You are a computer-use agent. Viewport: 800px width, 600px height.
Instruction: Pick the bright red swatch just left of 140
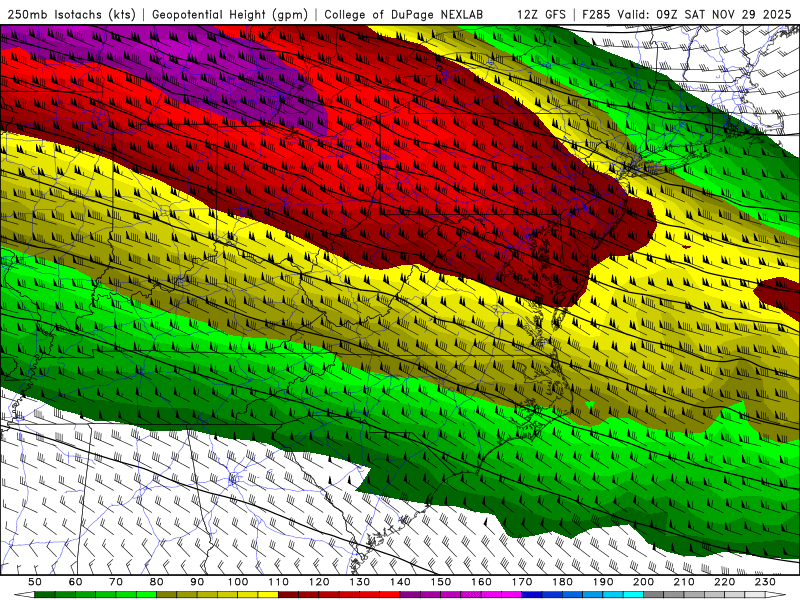390,595
